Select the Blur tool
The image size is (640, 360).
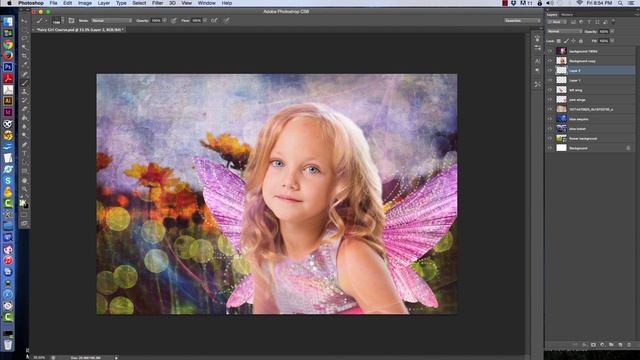[24, 127]
